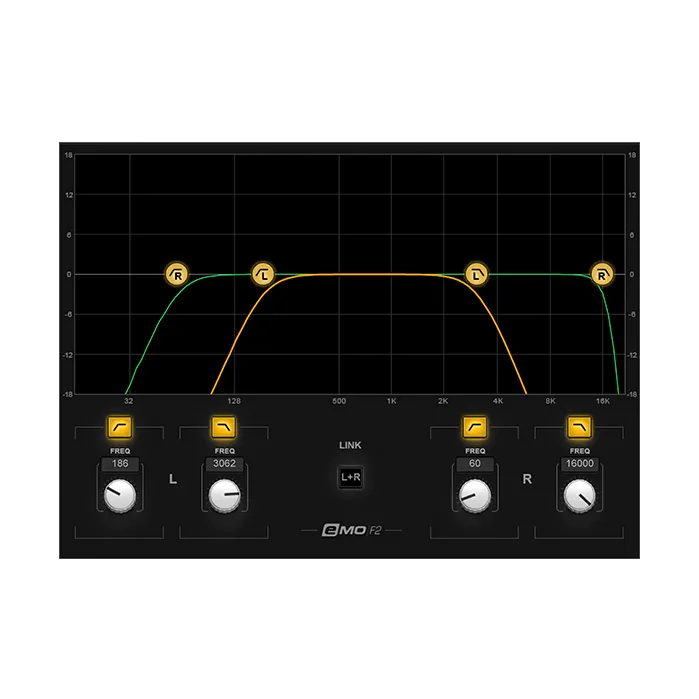Click the L low-pass frequency knob

tap(224, 495)
